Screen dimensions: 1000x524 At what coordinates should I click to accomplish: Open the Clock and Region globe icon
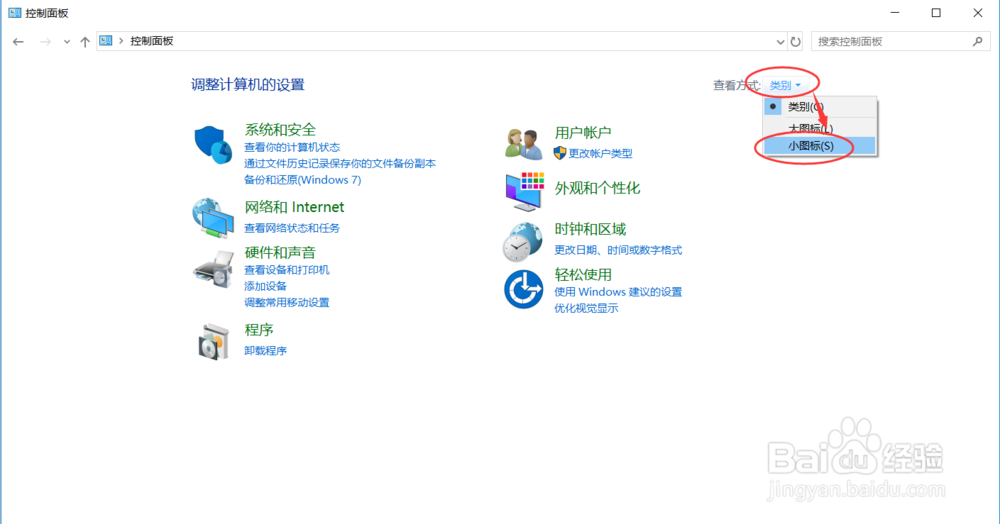523,242
